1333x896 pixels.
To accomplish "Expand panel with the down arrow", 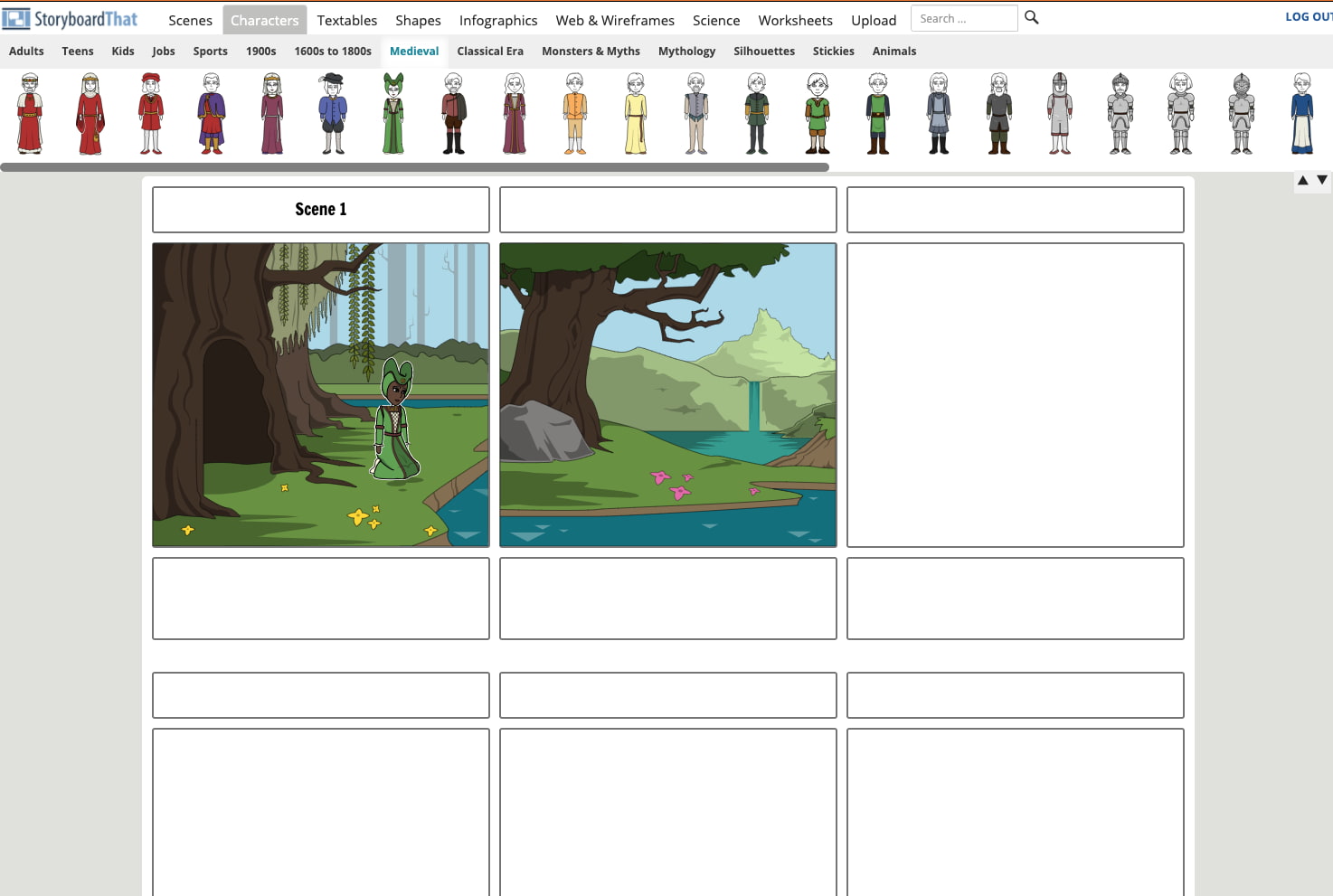I will pos(1322,180).
